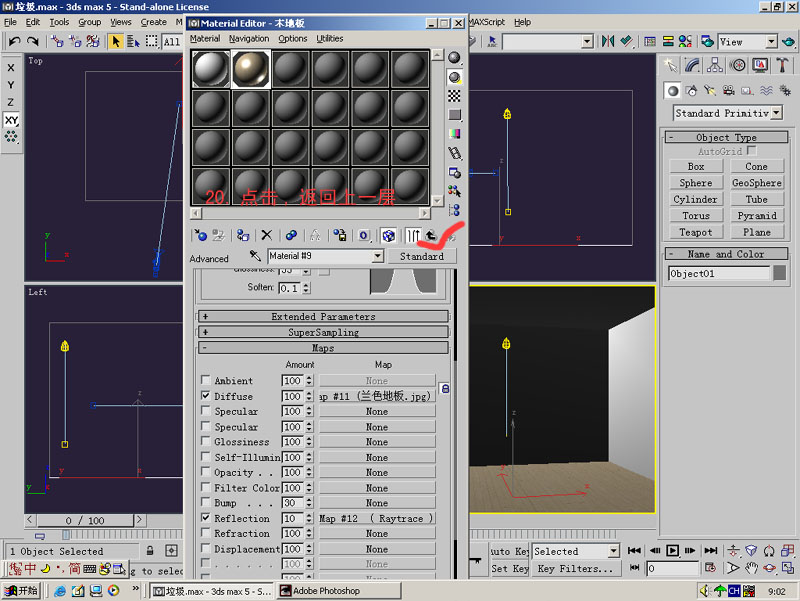Open Help menu in 3ds max
Image resolution: width=800 pixels, height=601 pixels.
[x=522, y=22]
